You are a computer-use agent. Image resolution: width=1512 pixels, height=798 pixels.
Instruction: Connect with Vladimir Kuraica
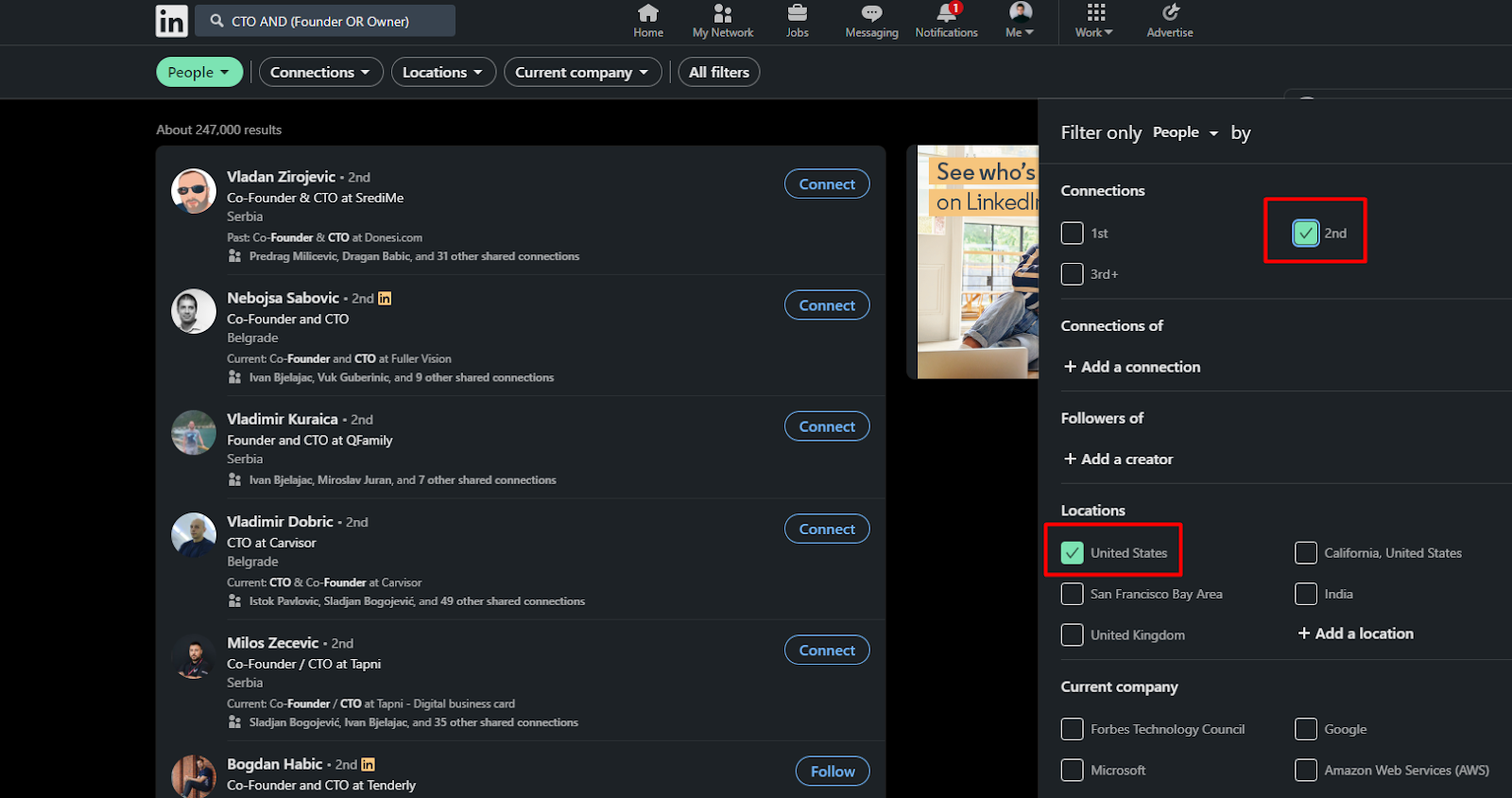(x=827, y=426)
